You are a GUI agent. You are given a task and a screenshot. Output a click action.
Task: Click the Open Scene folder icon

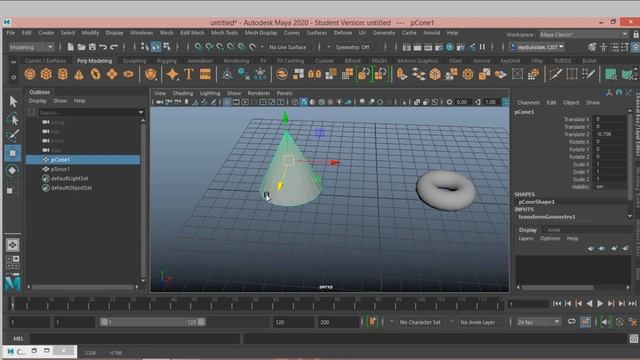81,47
